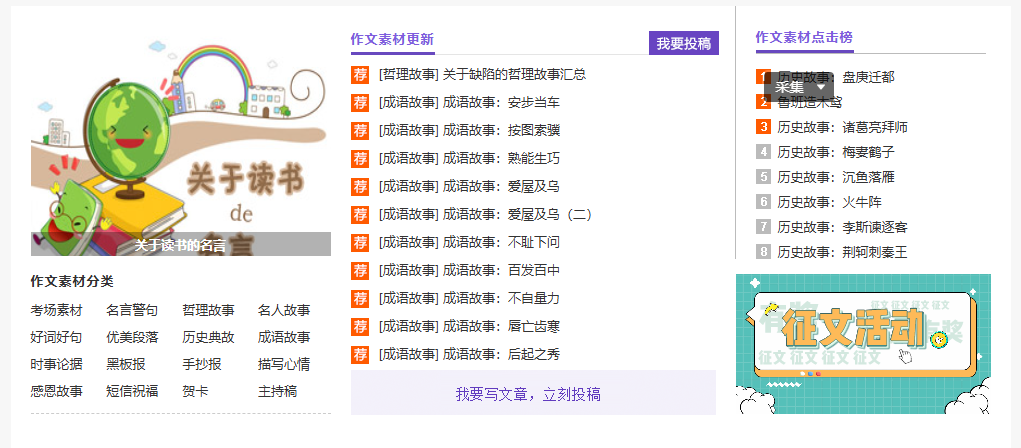Open article 关于缺陷的哲理故事汇总

point(514,75)
